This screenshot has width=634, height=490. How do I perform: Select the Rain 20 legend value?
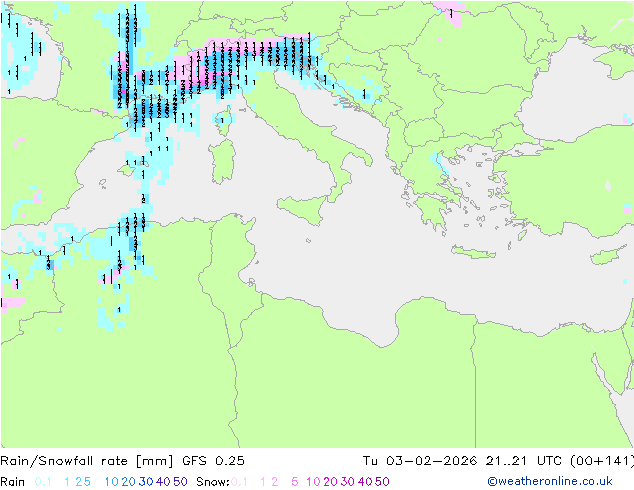click(129, 482)
